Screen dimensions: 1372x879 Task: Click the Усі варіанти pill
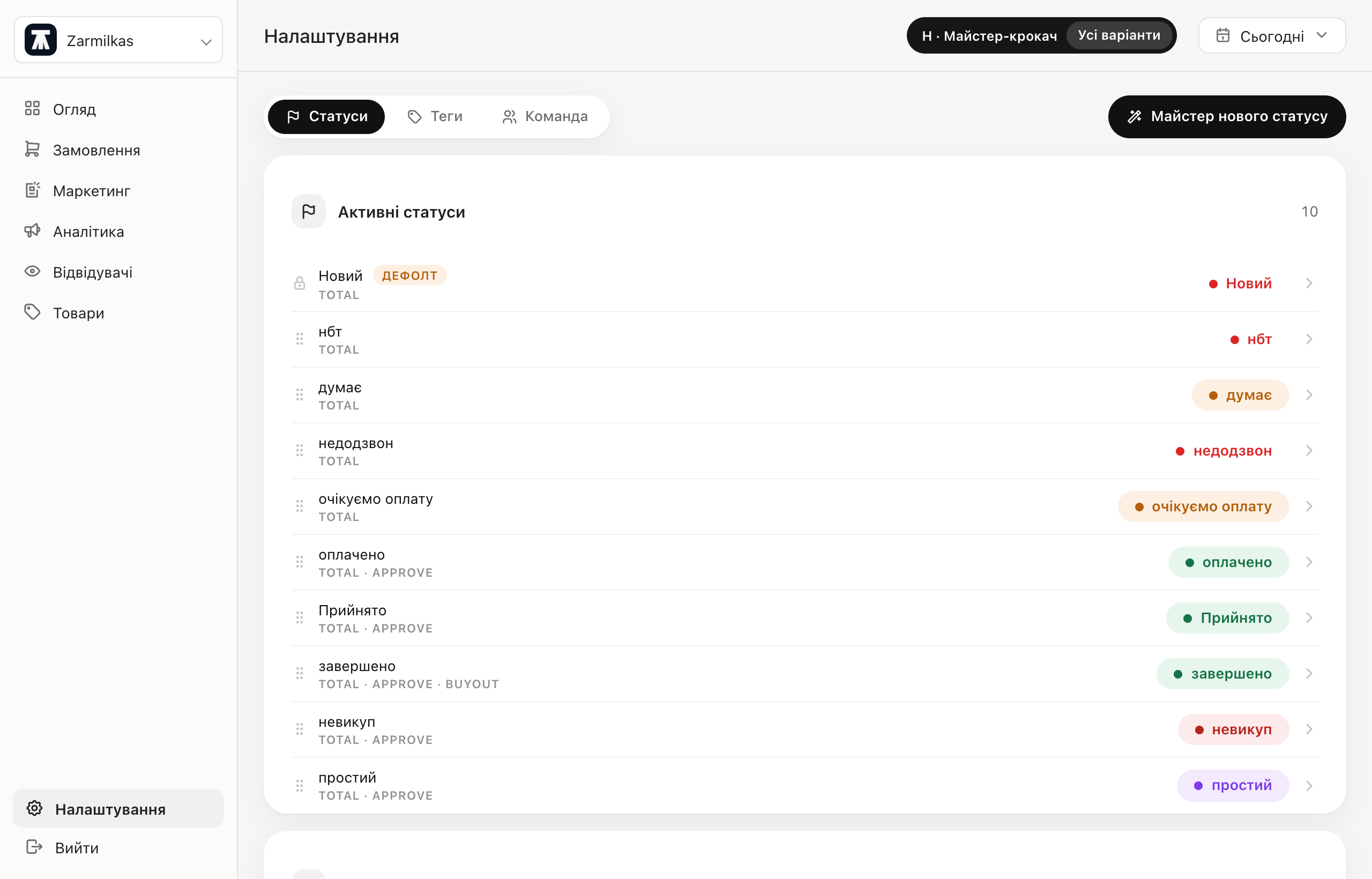pyautogui.click(x=1119, y=35)
